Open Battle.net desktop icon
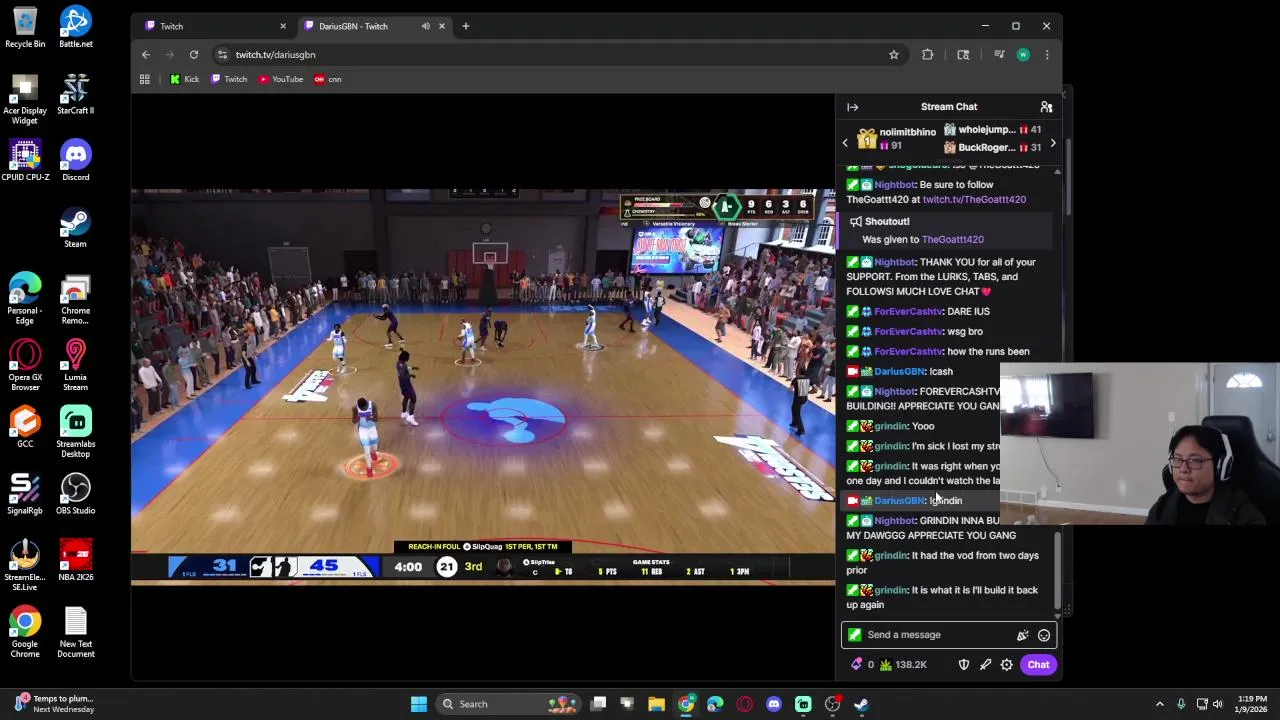This screenshot has width=1280, height=720. (75, 27)
